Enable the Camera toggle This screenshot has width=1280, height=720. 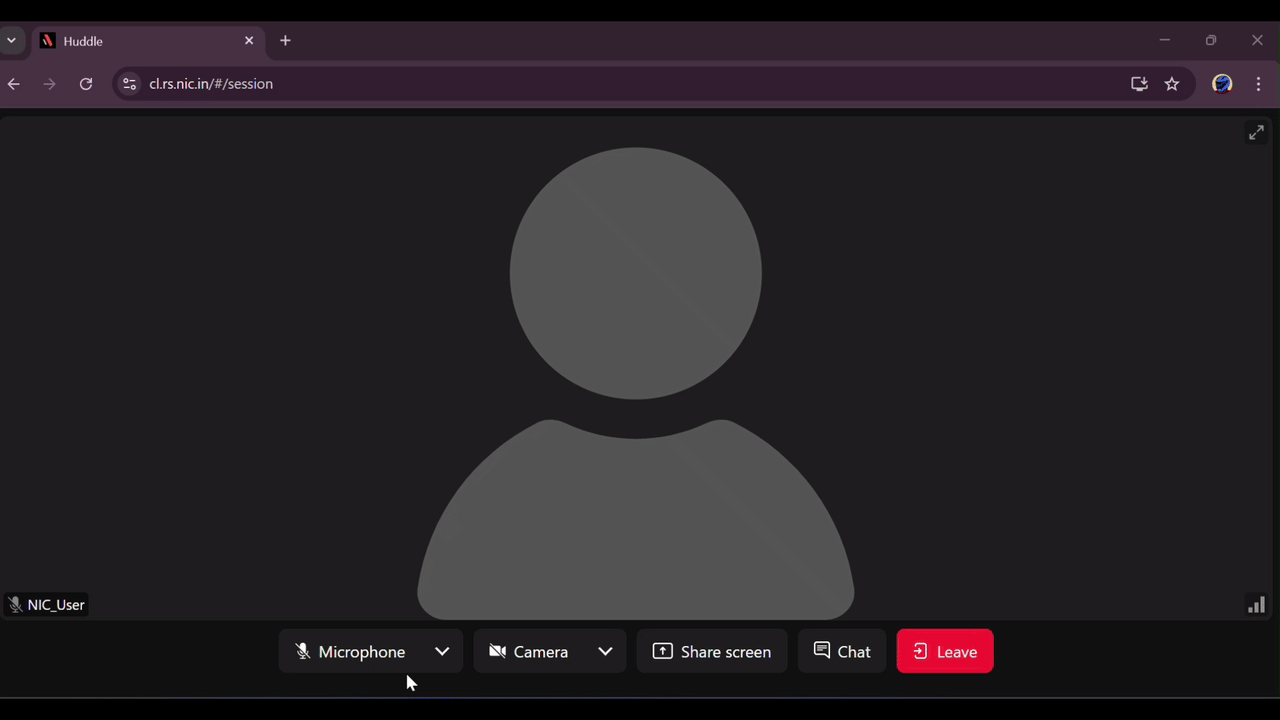[528, 651]
